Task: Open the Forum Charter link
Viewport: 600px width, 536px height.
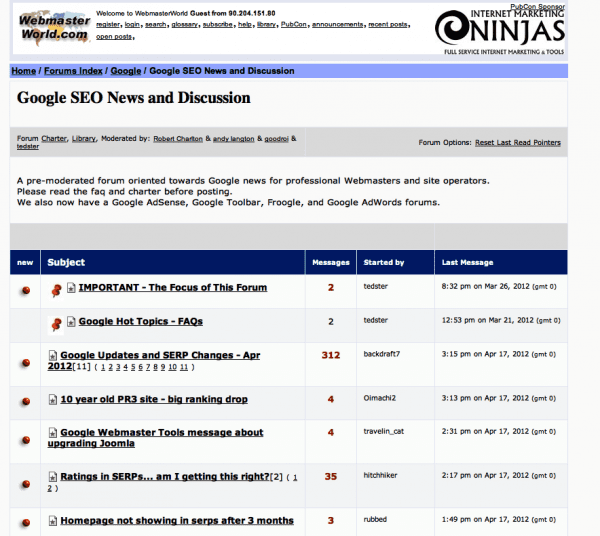Action: [x=54, y=138]
